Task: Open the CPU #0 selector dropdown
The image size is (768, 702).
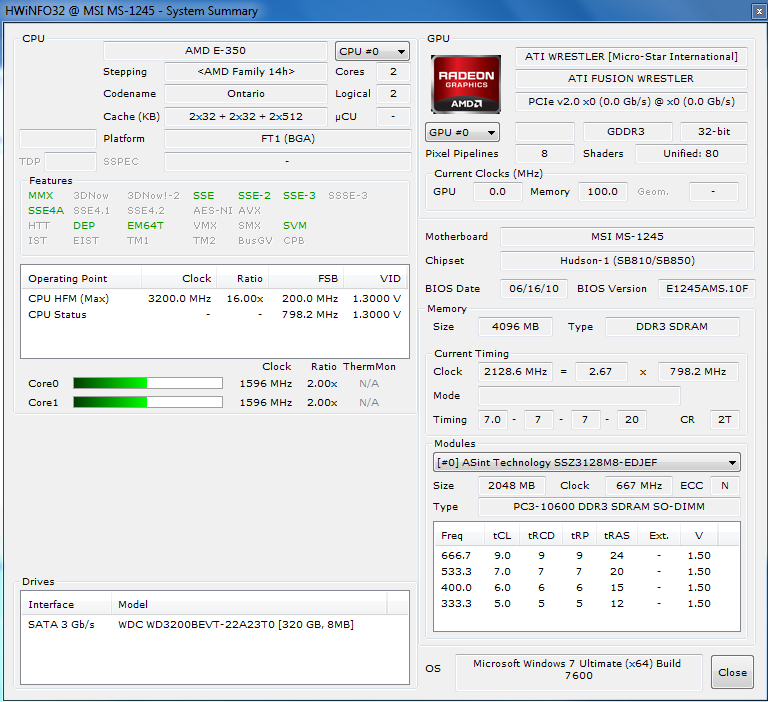Action: 372,51
